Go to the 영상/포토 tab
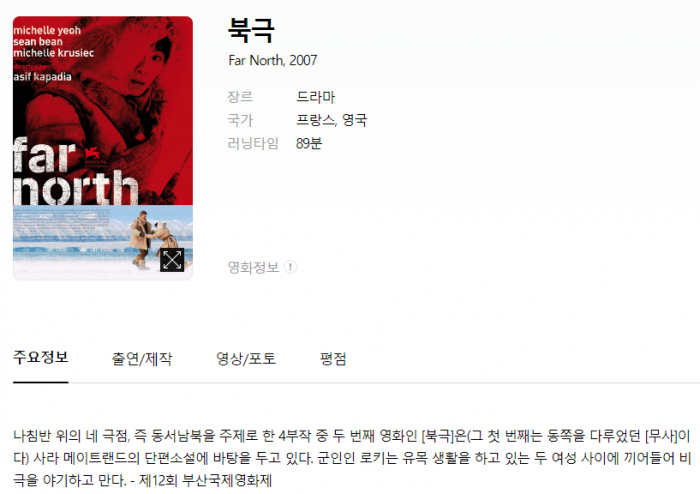 (x=246, y=359)
